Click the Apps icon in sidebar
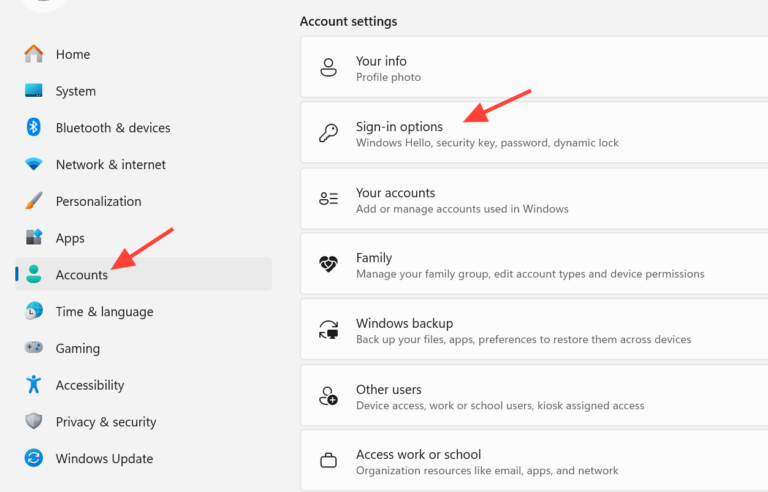Screen dimensions: 768x492 coord(34,238)
